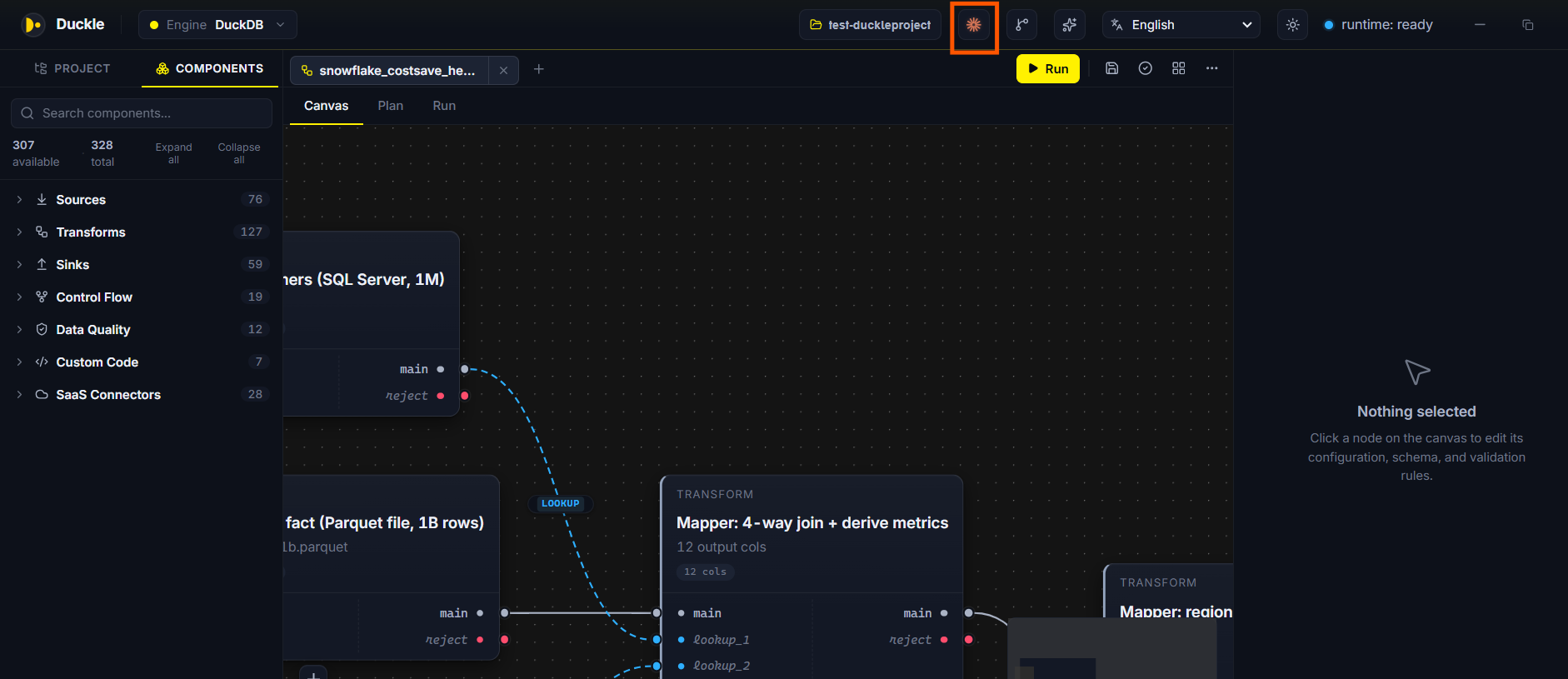This screenshot has height=679, width=1568.
Task: Click the 328 total count
Action: coord(102,153)
